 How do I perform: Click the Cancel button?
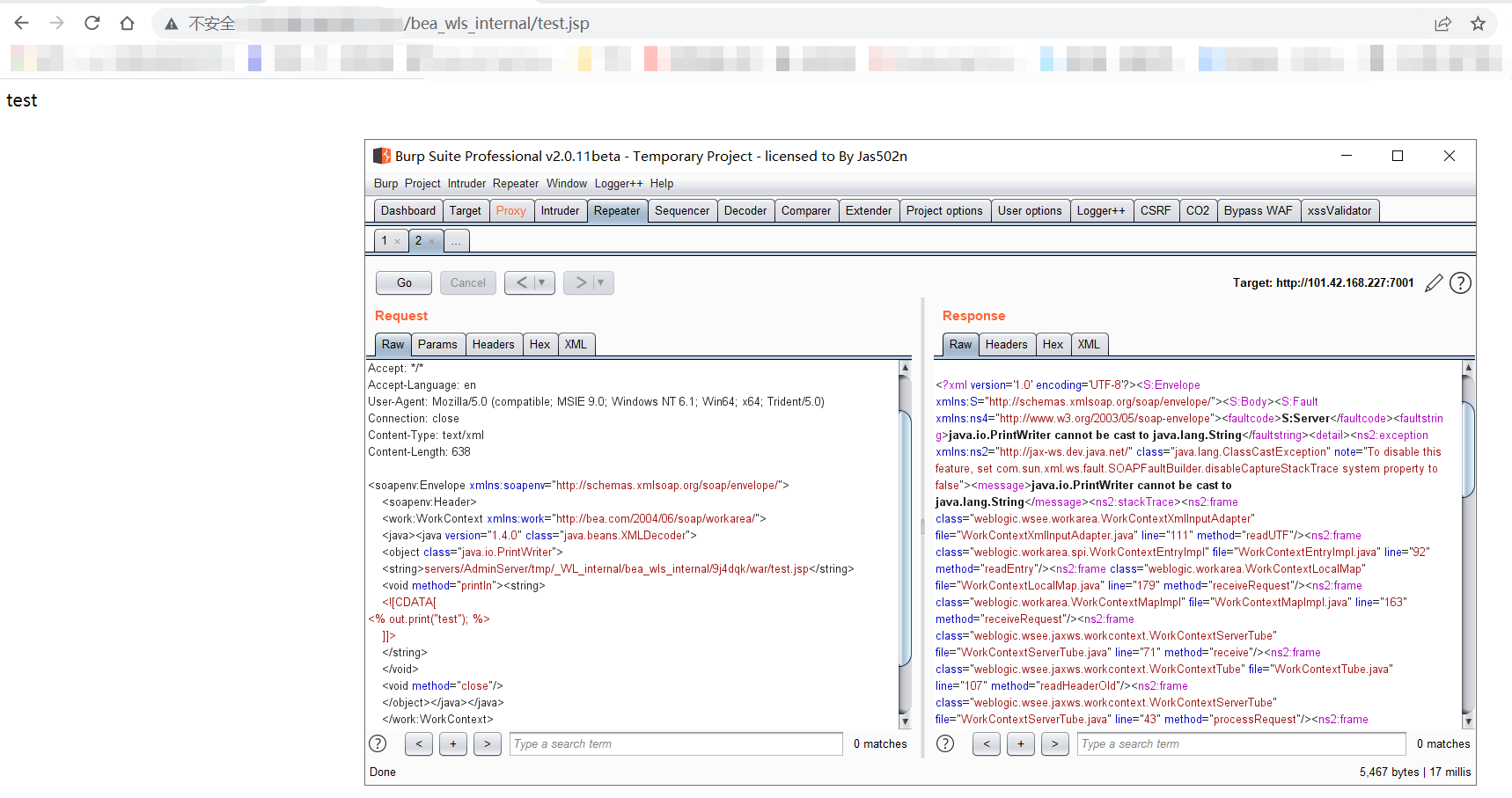468,282
